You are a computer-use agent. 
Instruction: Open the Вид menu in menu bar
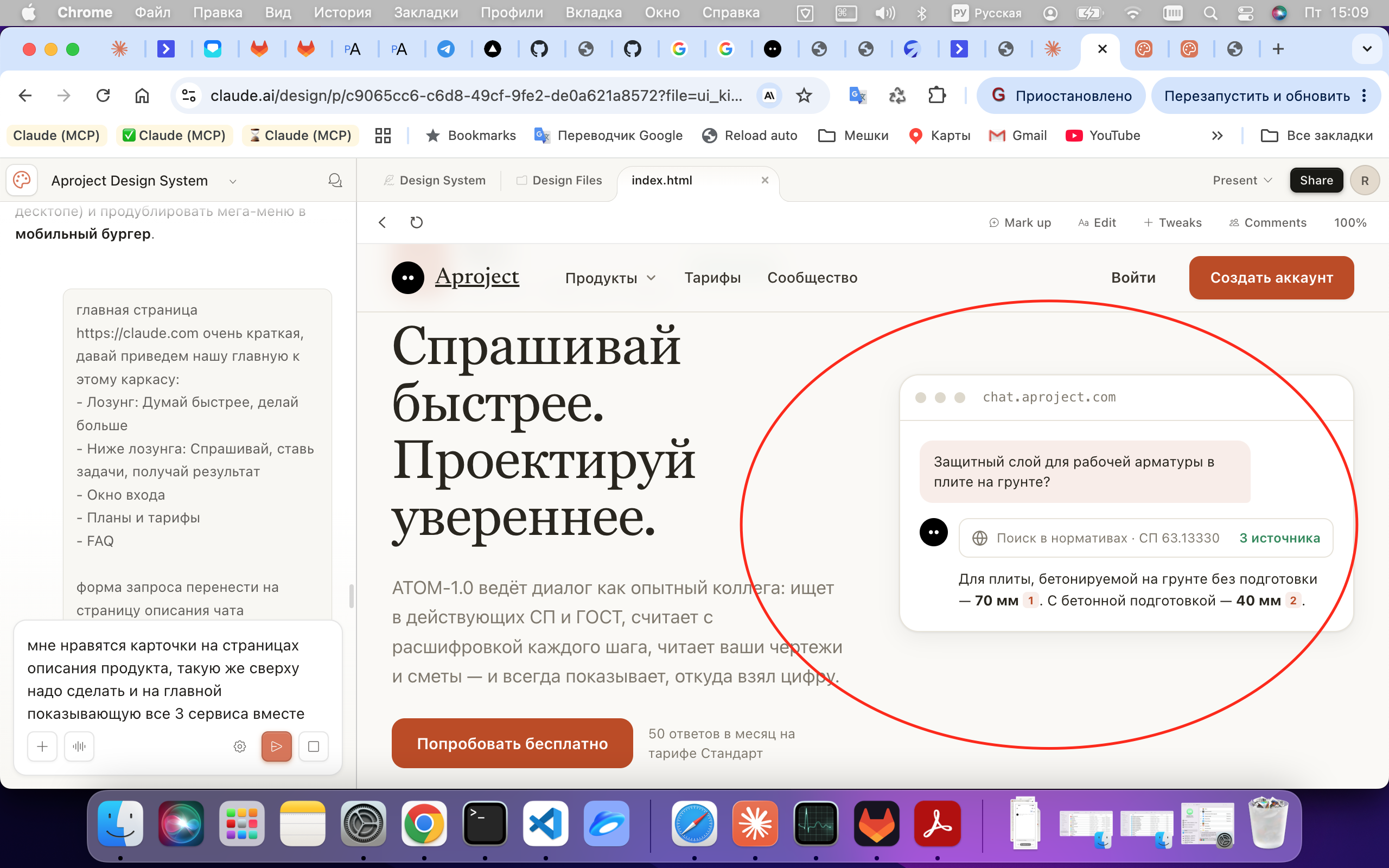[x=278, y=12]
